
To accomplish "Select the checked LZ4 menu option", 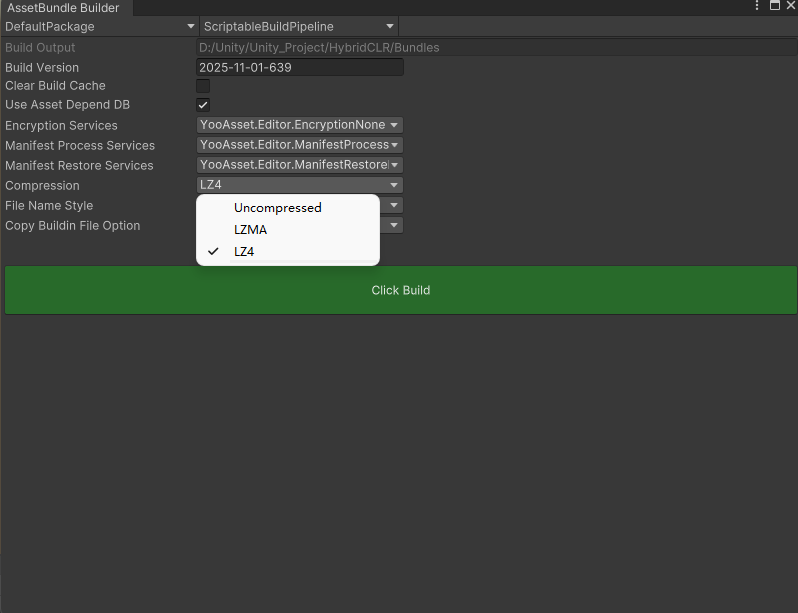I will [x=288, y=252].
